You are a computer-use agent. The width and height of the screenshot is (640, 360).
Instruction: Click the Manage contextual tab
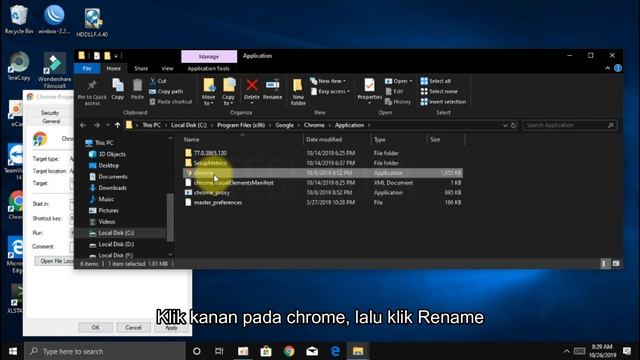[209, 56]
